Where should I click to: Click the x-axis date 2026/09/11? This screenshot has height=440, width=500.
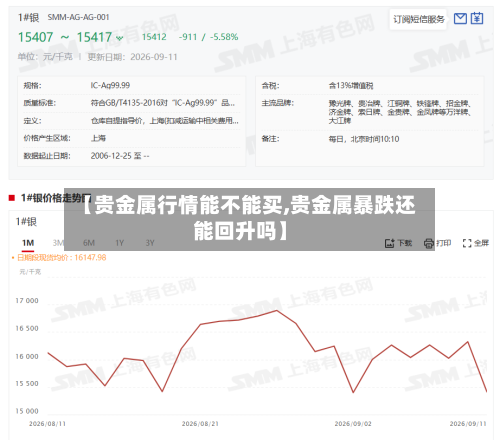click(468, 424)
